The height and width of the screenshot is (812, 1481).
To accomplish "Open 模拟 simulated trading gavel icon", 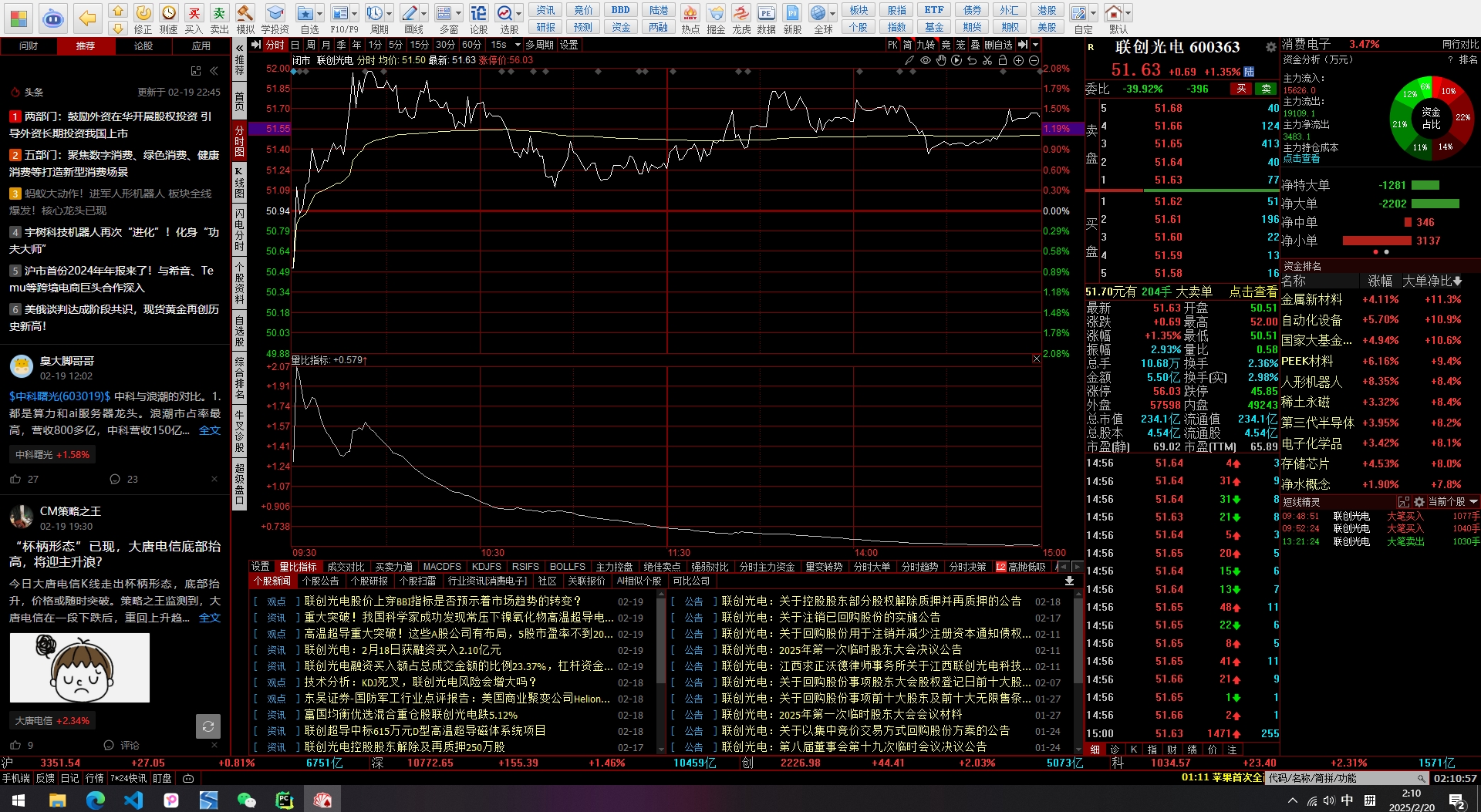I will (x=245, y=19).
